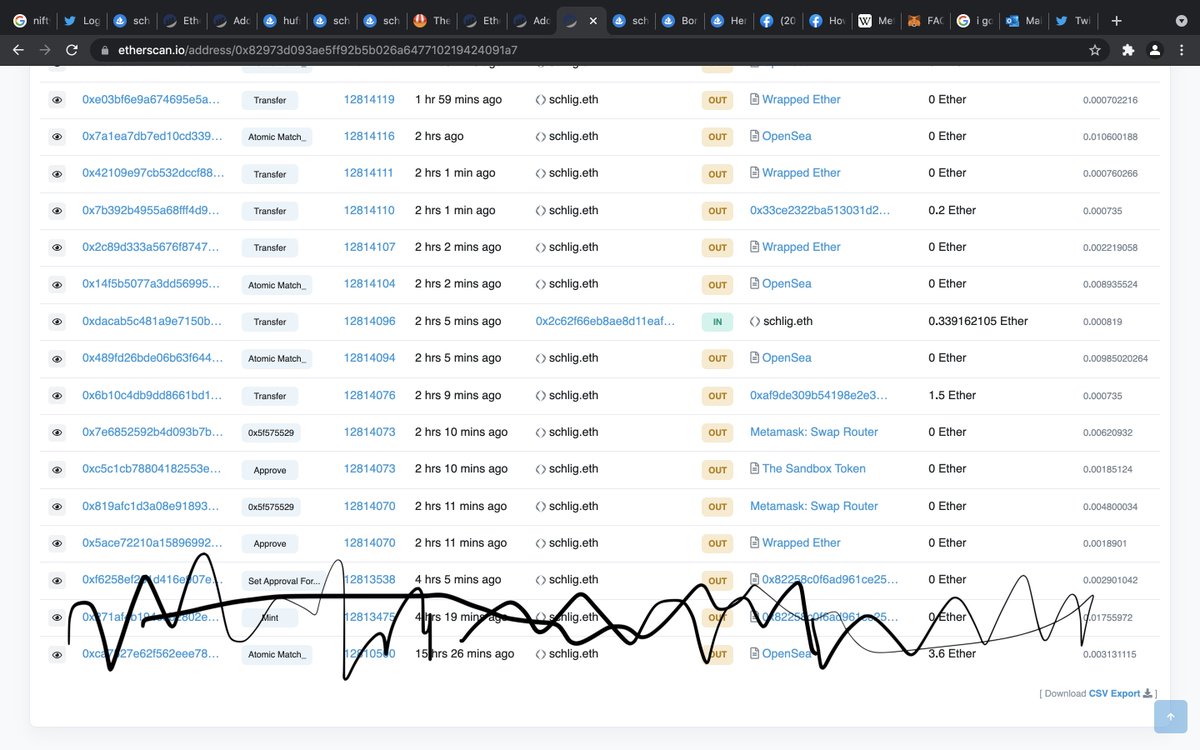Click the padlock site info icon
The width and height of the screenshot is (1200, 750).
tap(103, 50)
